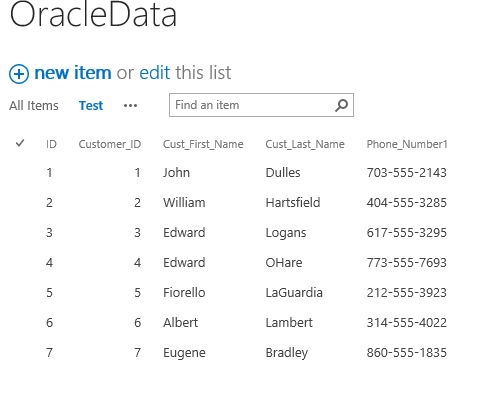Viewport: 495px width, 400px height.
Task: Click the 'new item' link
Action: point(73,73)
